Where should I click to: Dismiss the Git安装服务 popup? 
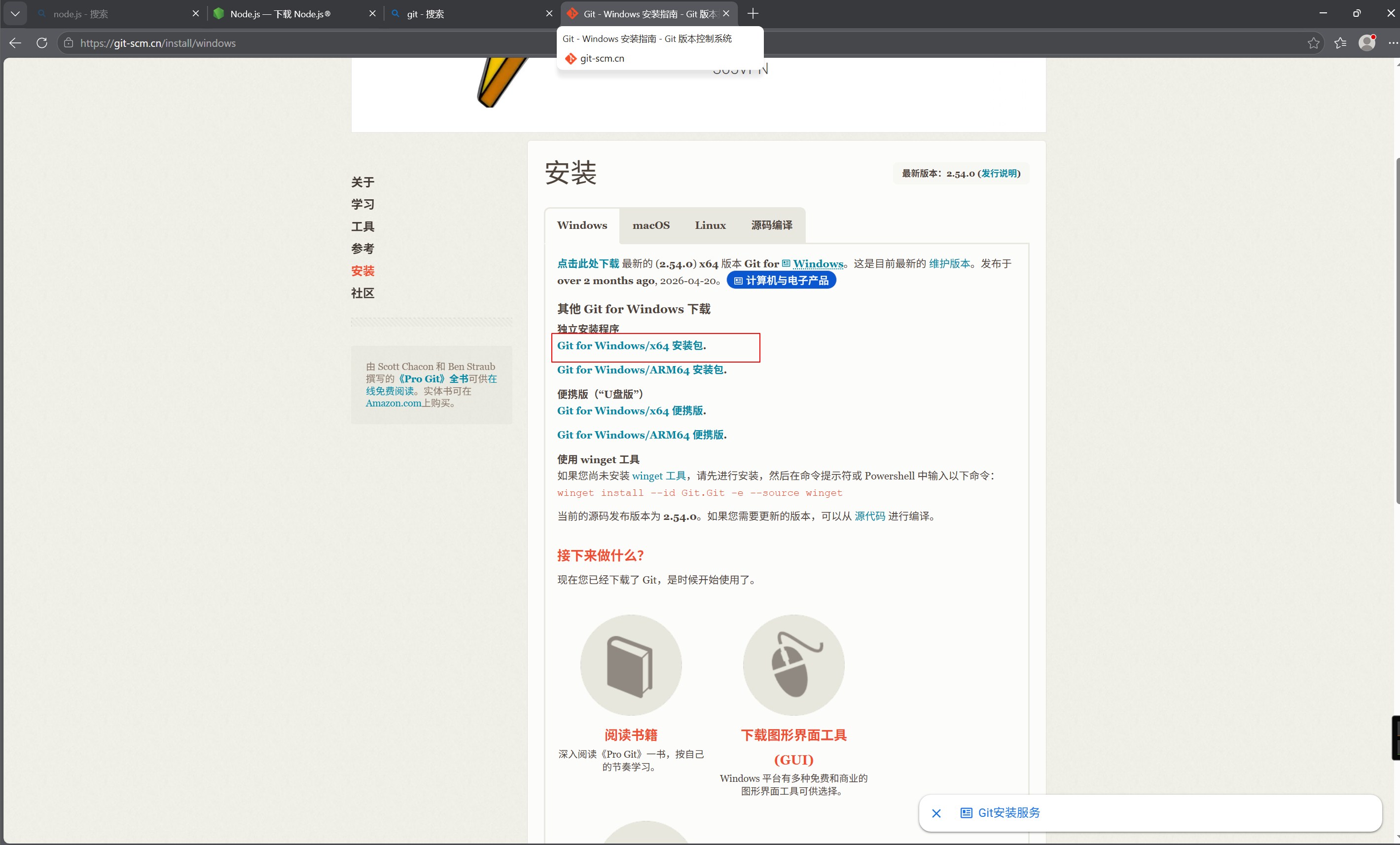point(936,813)
